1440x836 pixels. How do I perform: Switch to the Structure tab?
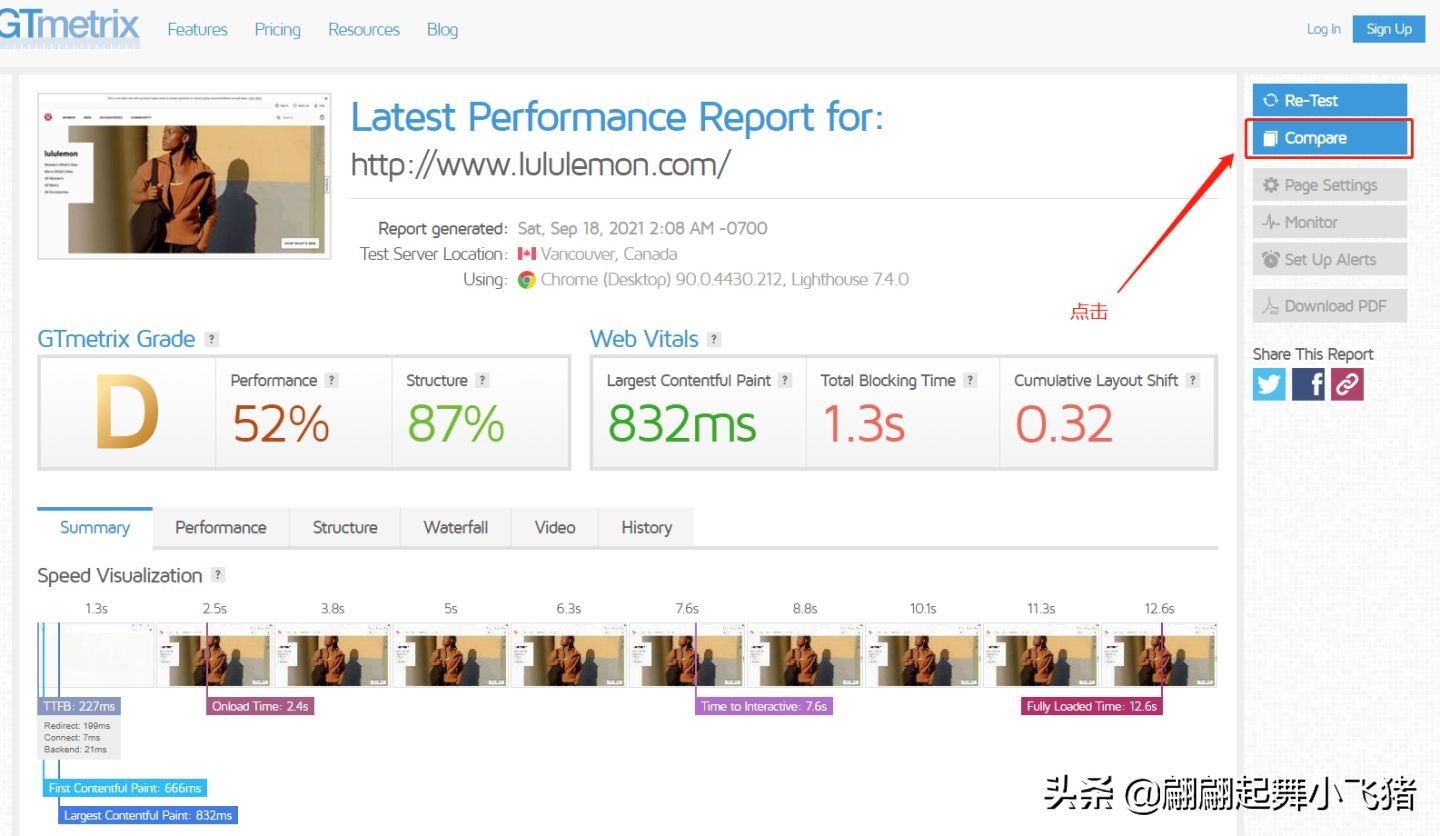coord(345,528)
